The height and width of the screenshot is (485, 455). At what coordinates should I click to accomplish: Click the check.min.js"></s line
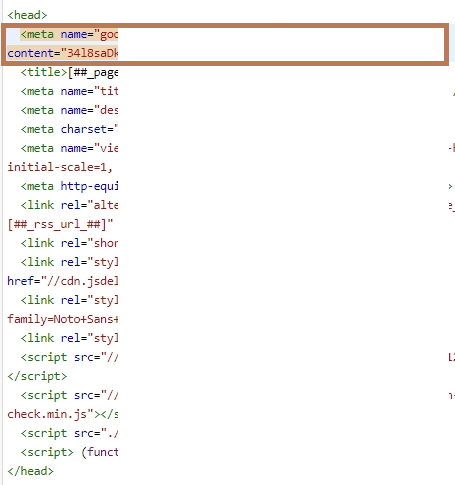pos(63,414)
